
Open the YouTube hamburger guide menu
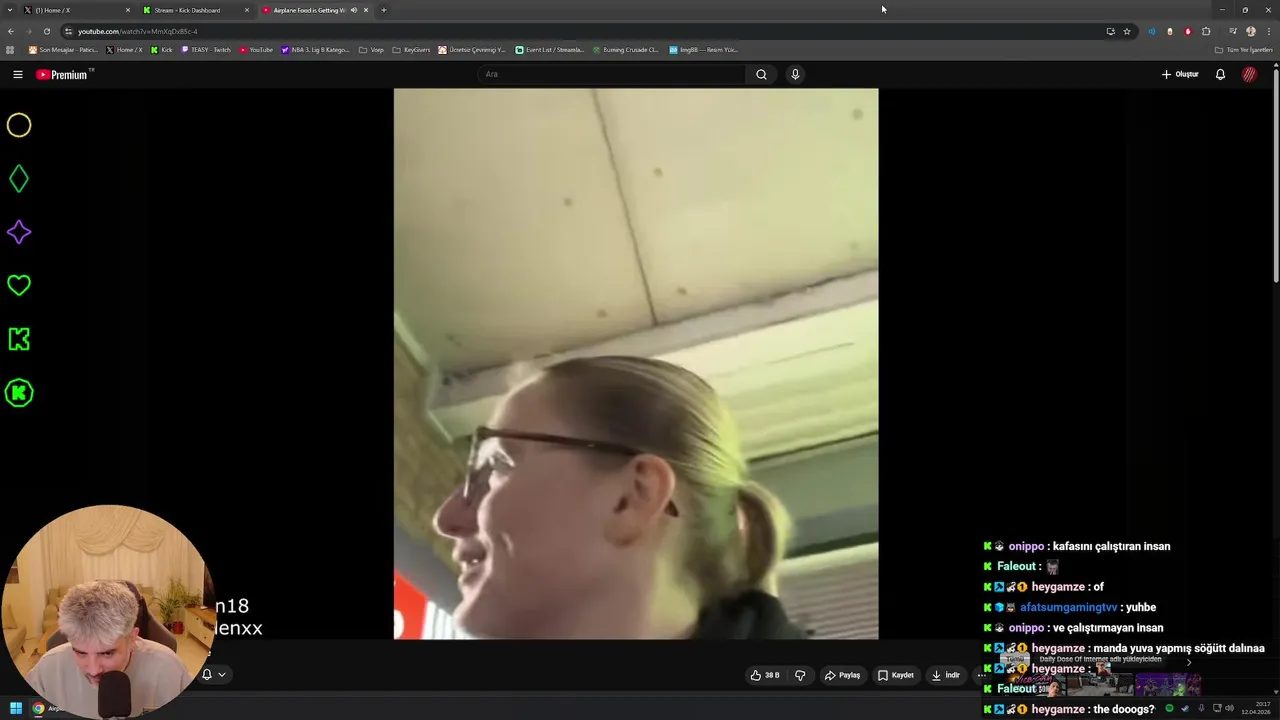pyautogui.click(x=17, y=74)
